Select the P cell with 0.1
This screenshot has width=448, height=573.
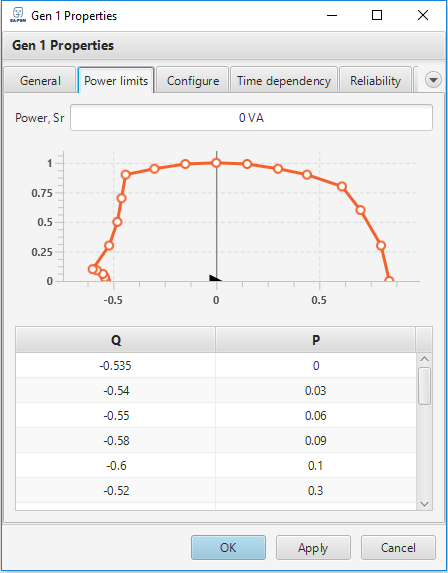[316, 466]
